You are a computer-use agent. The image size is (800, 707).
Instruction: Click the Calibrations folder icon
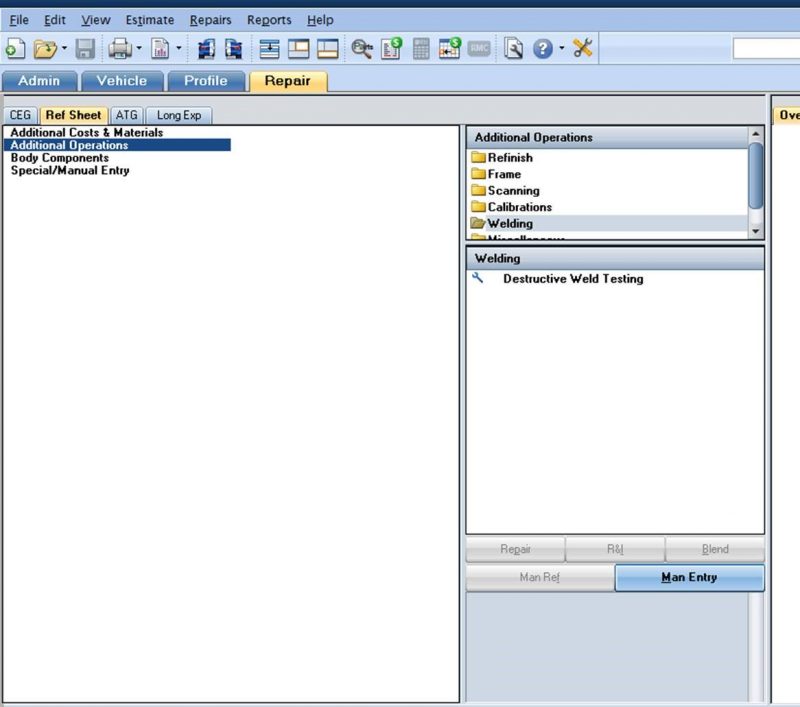(x=478, y=207)
